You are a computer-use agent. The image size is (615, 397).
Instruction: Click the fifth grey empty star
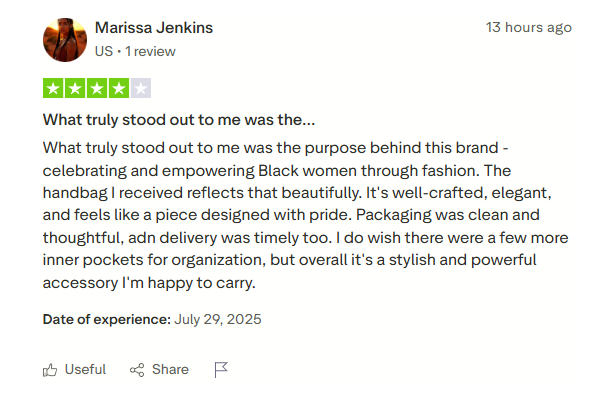point(141,88)
